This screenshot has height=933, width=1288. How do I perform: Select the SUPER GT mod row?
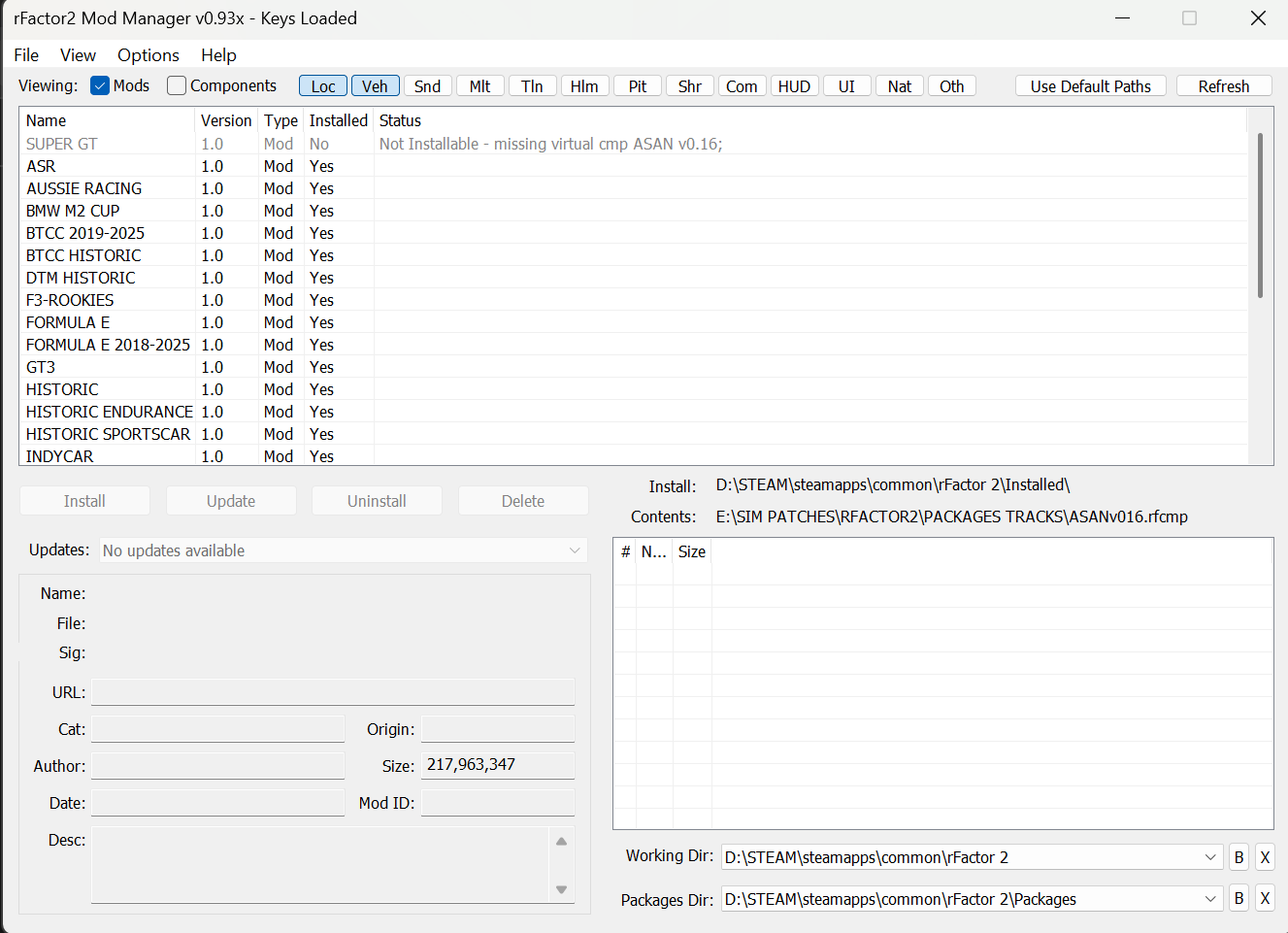(x=634, y=144)
